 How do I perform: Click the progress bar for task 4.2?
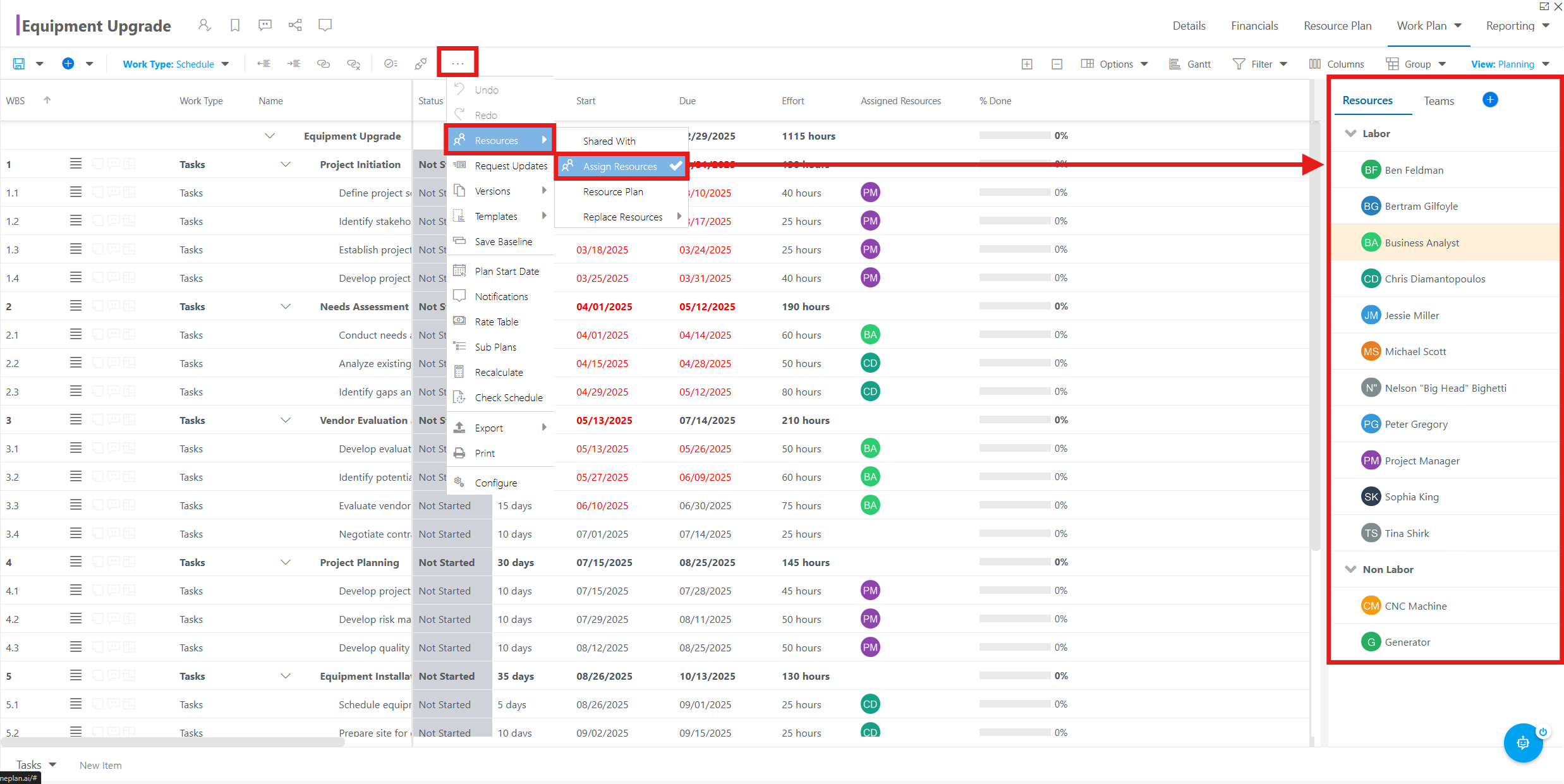pos(1014,619)
